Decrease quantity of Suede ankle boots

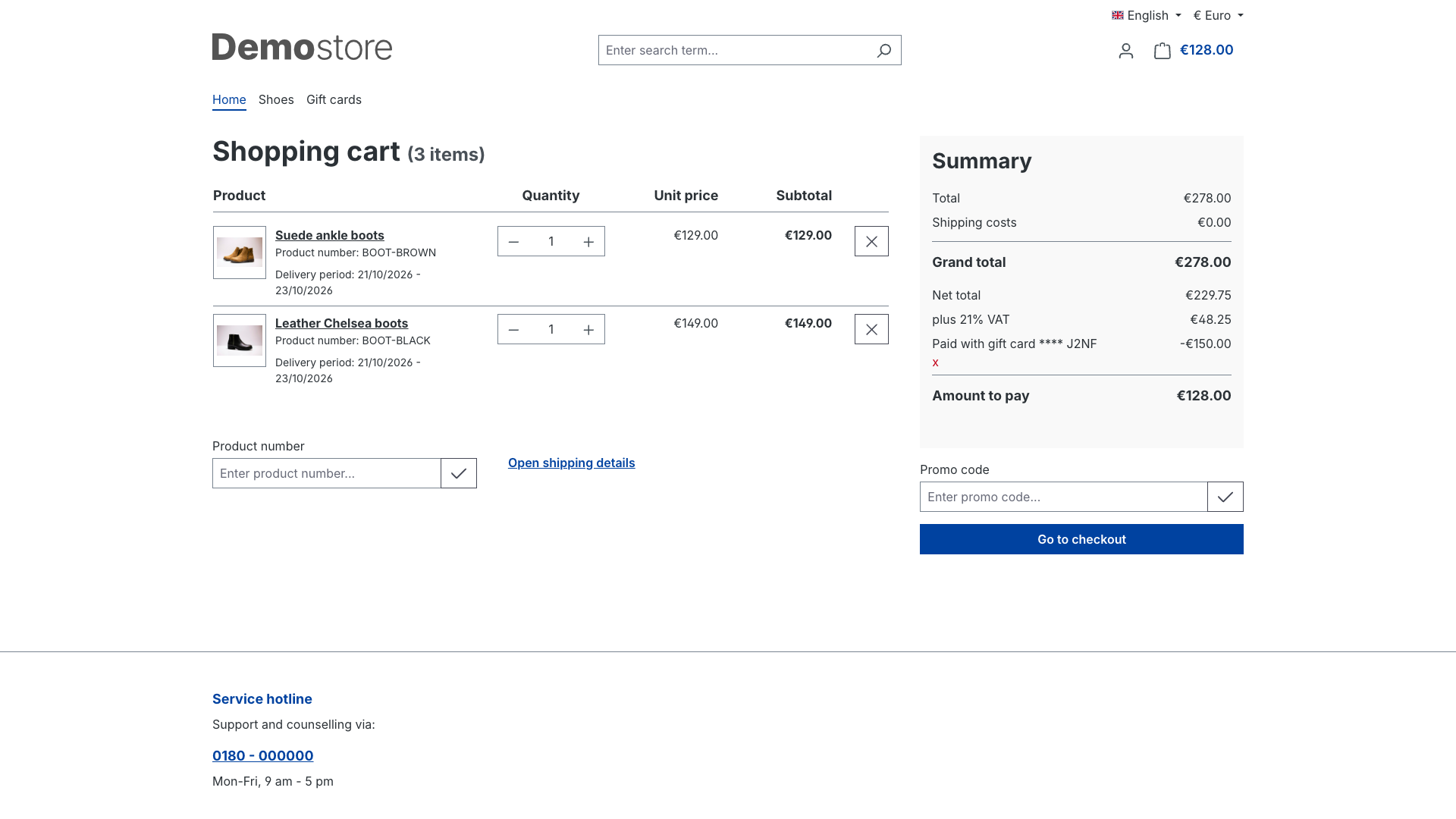point(513,241)
